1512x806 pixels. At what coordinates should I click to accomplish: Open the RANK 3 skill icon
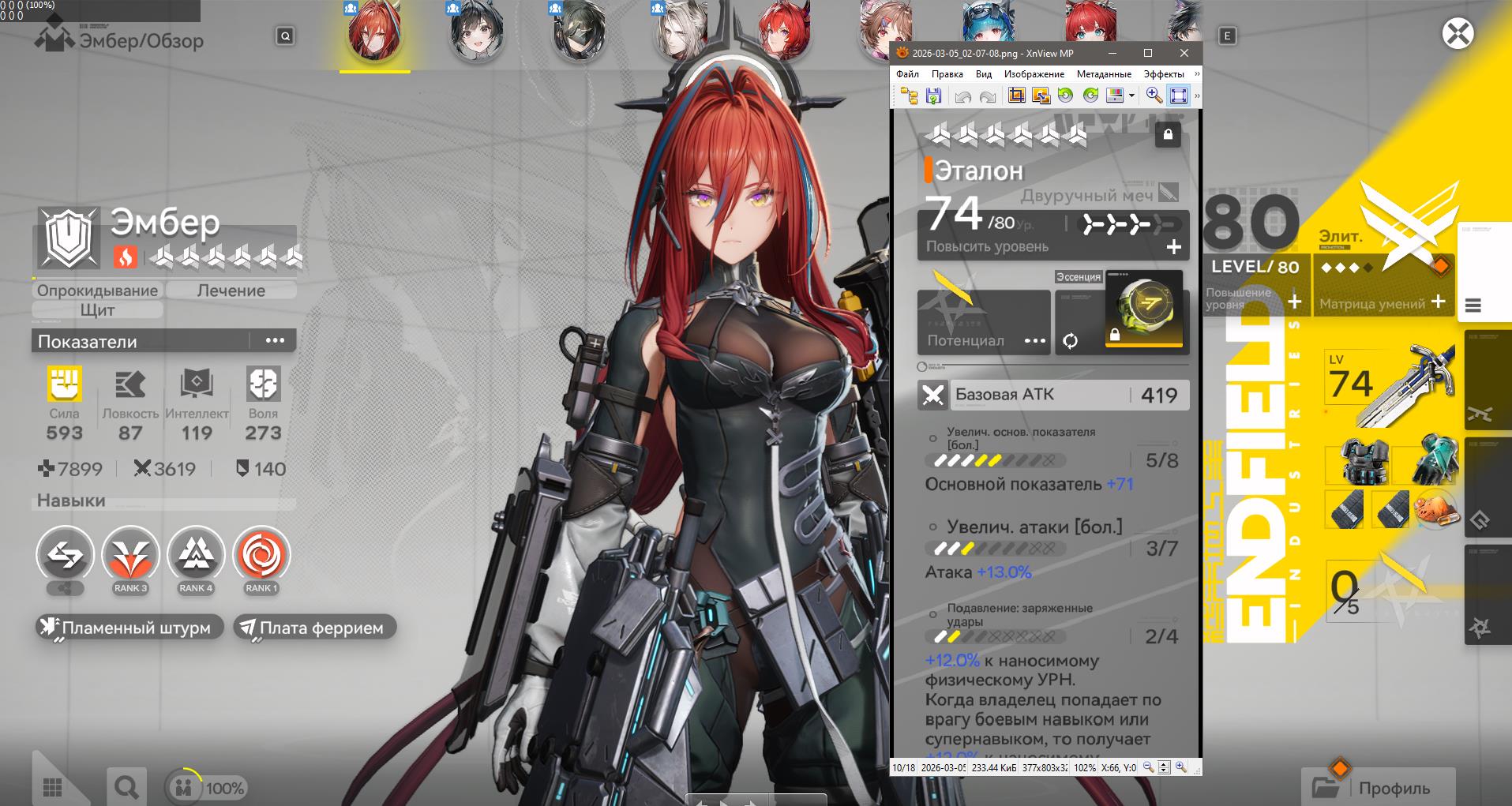130,555
